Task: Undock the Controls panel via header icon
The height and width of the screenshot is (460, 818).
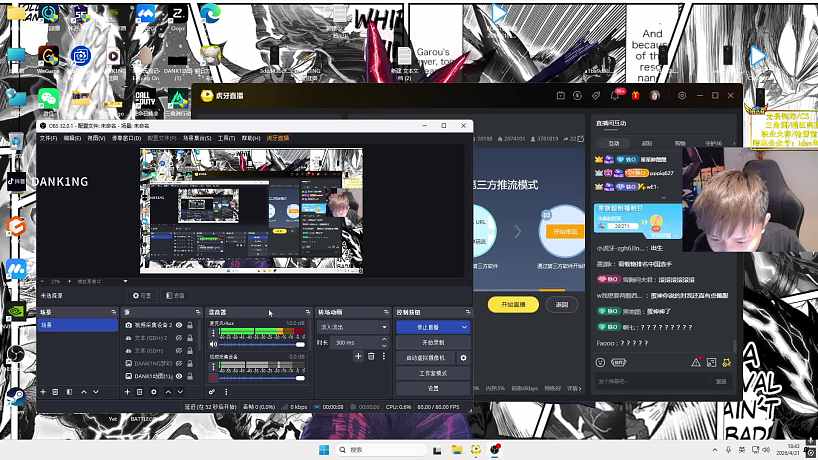Action: coord(467,312)
